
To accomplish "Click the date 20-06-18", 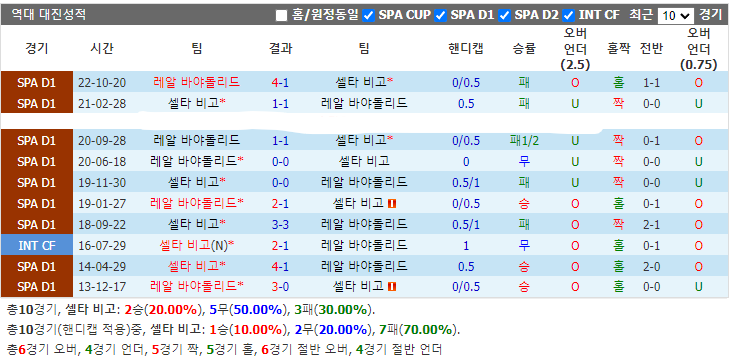I will pos(102,161).
